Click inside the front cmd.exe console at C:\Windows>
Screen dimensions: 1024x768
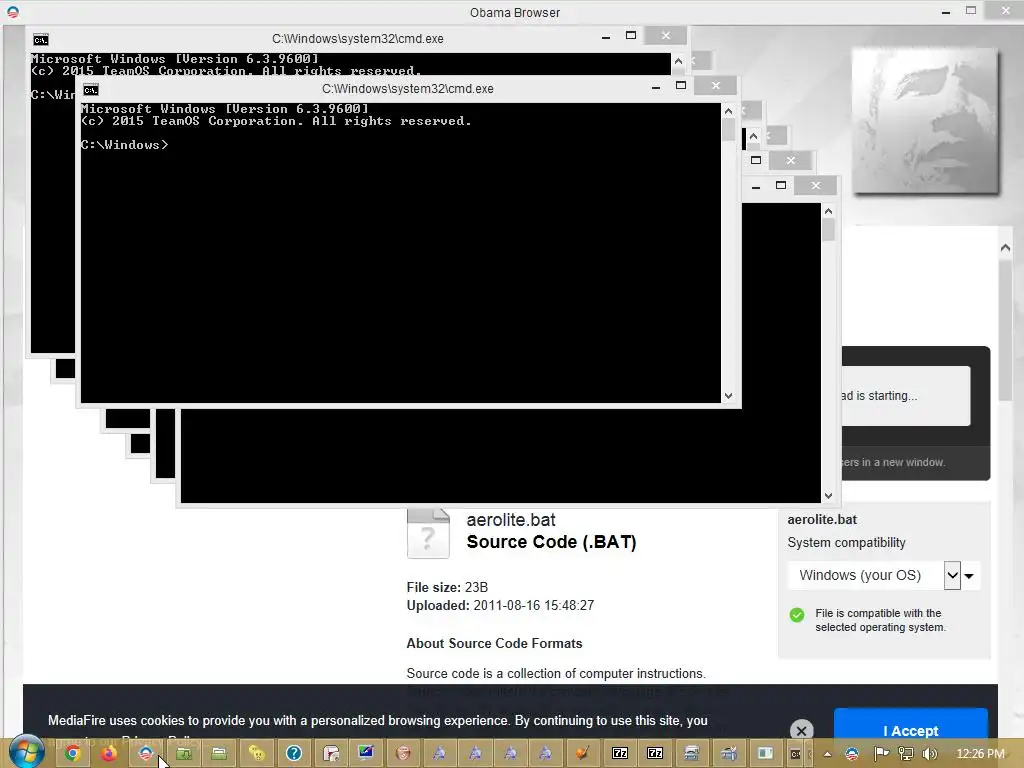pyautogui.click(x=124, y=145)
